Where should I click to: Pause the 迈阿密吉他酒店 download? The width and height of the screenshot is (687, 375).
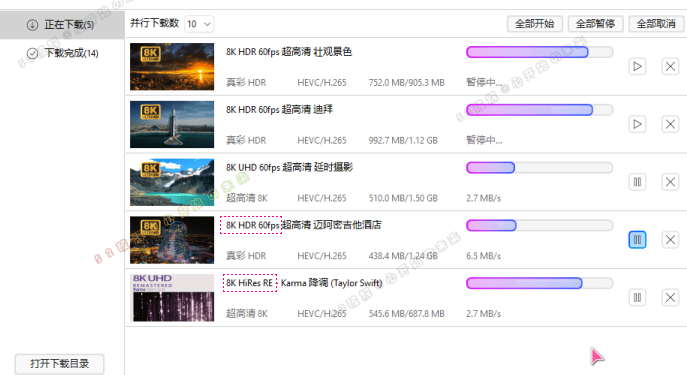click(637, 240)
